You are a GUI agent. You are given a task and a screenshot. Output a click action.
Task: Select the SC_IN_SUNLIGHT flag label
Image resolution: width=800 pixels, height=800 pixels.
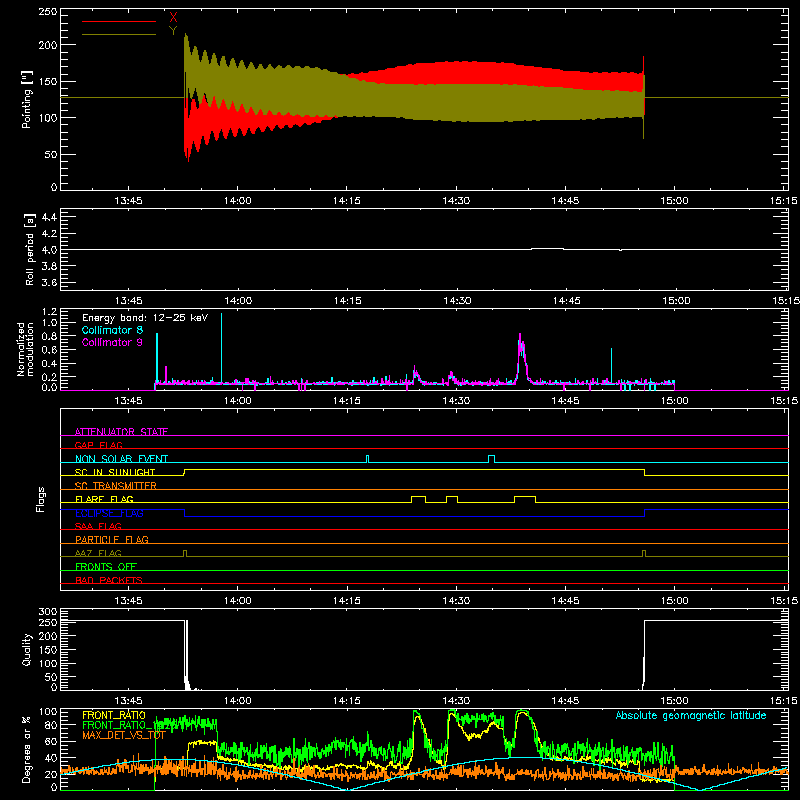pos(115,472)
